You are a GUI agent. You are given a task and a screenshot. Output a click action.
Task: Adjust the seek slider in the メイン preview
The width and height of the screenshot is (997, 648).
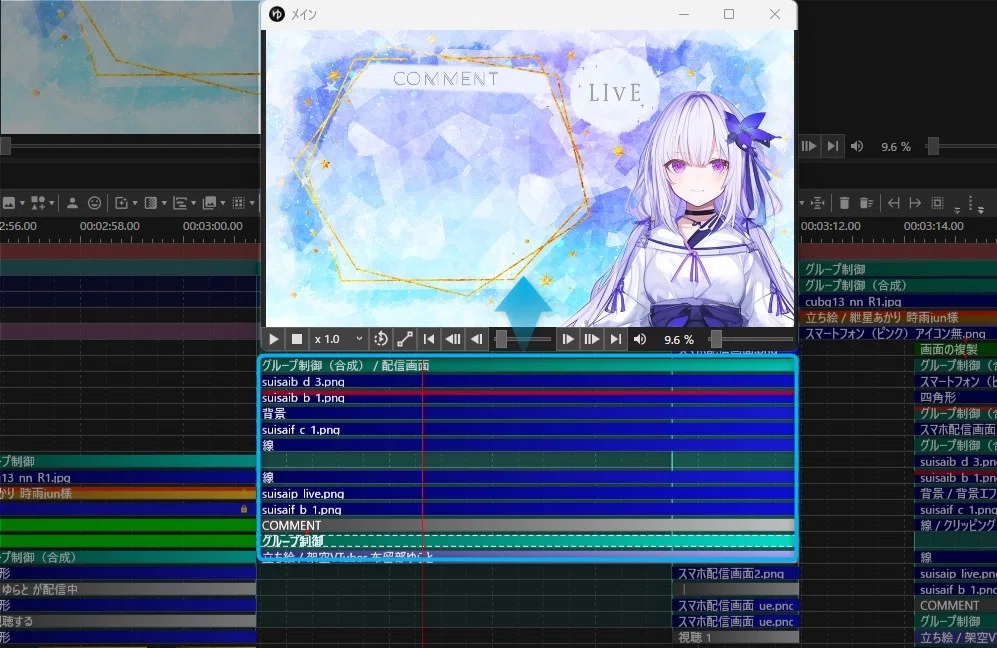[x=523, y=339]
